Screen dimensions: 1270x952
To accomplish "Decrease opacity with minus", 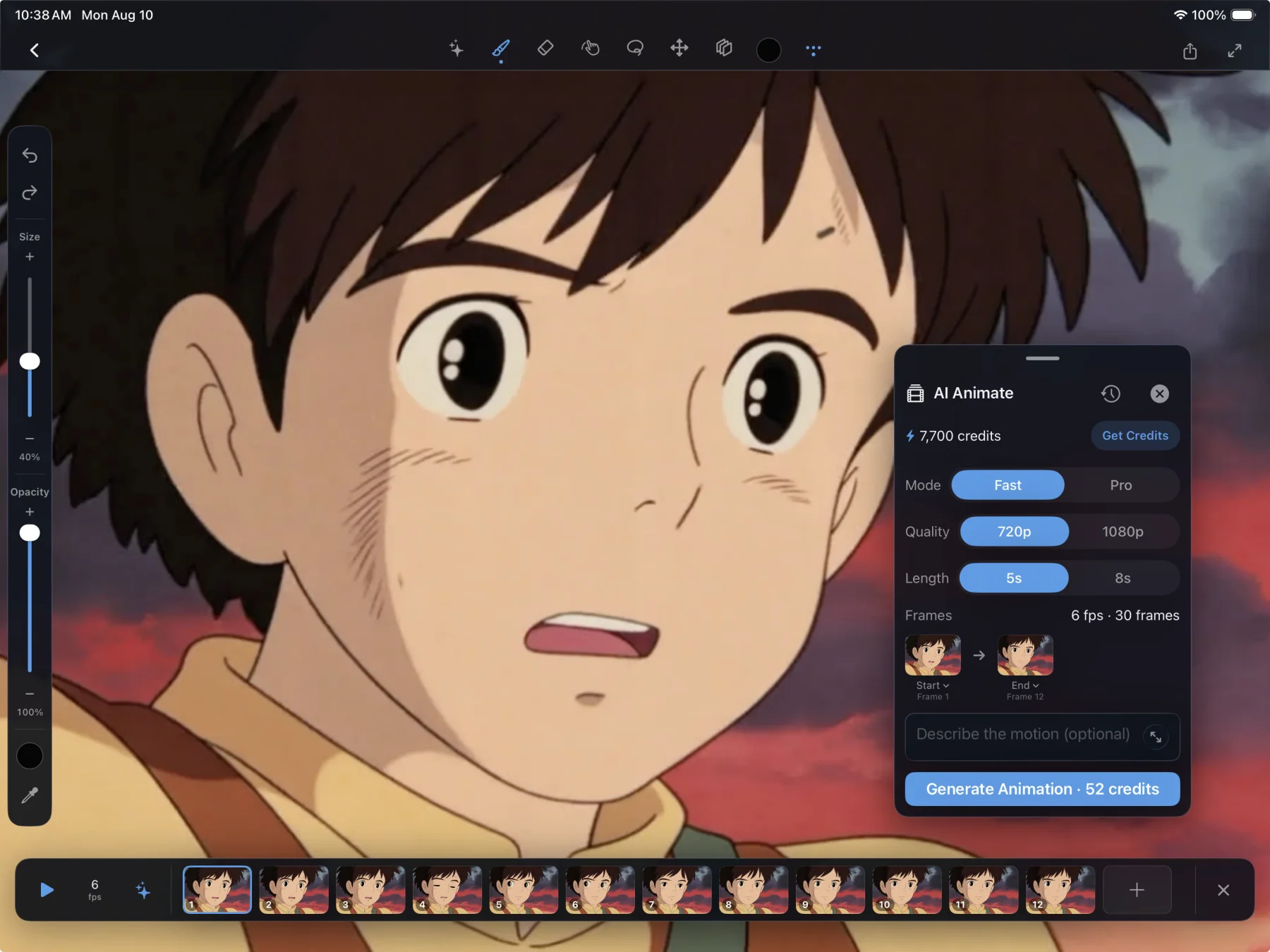I will 30,694.
